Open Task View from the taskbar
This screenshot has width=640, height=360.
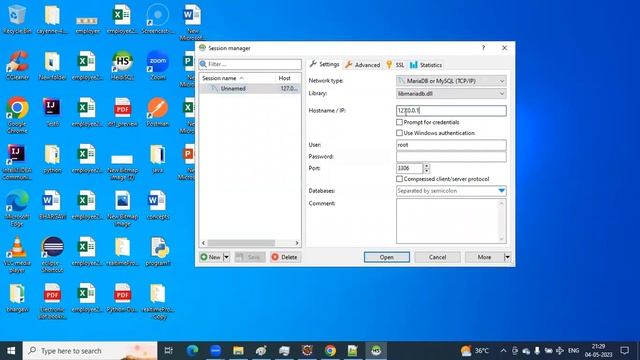169,351
